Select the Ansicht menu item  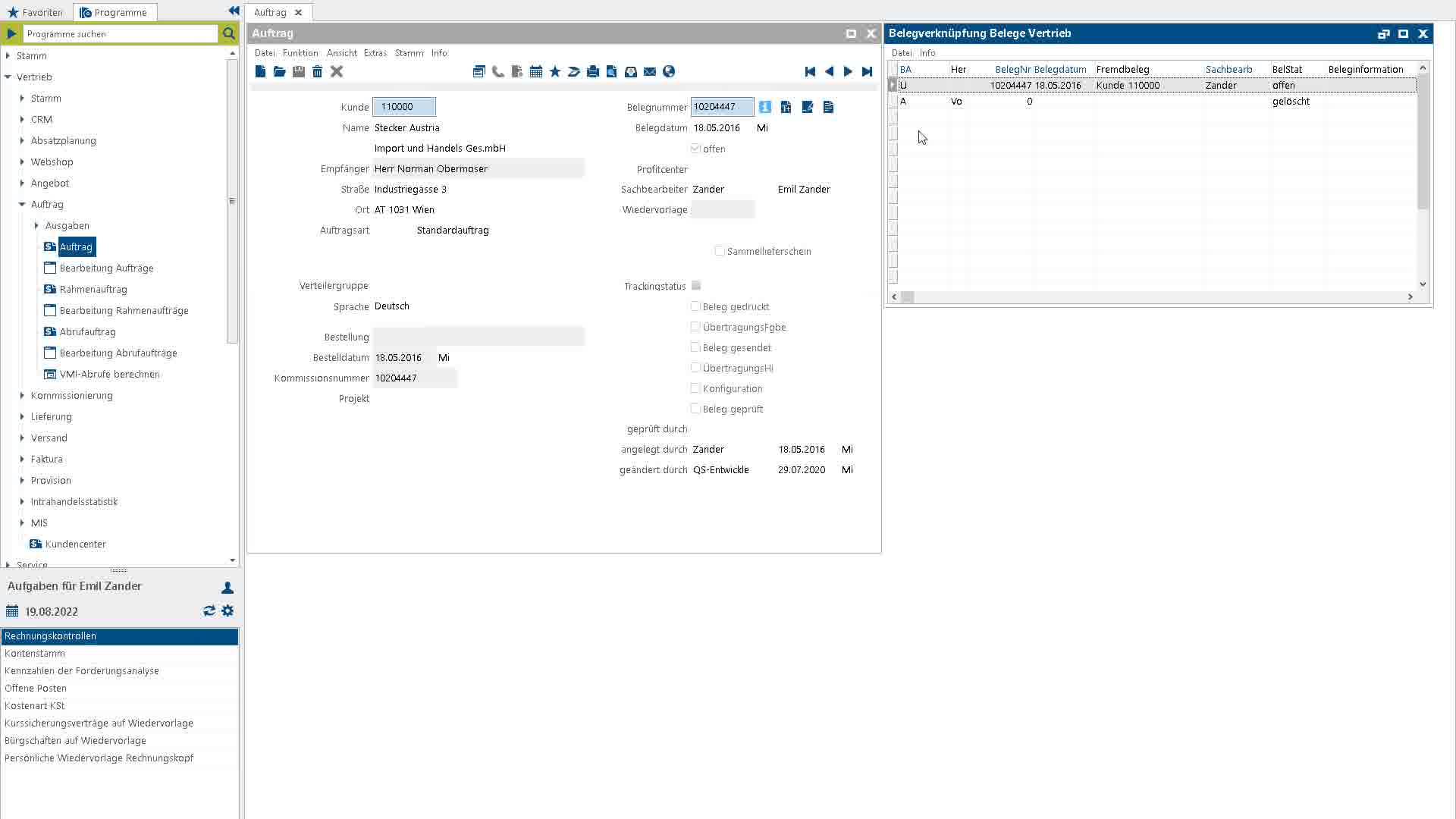click(342, 52)
